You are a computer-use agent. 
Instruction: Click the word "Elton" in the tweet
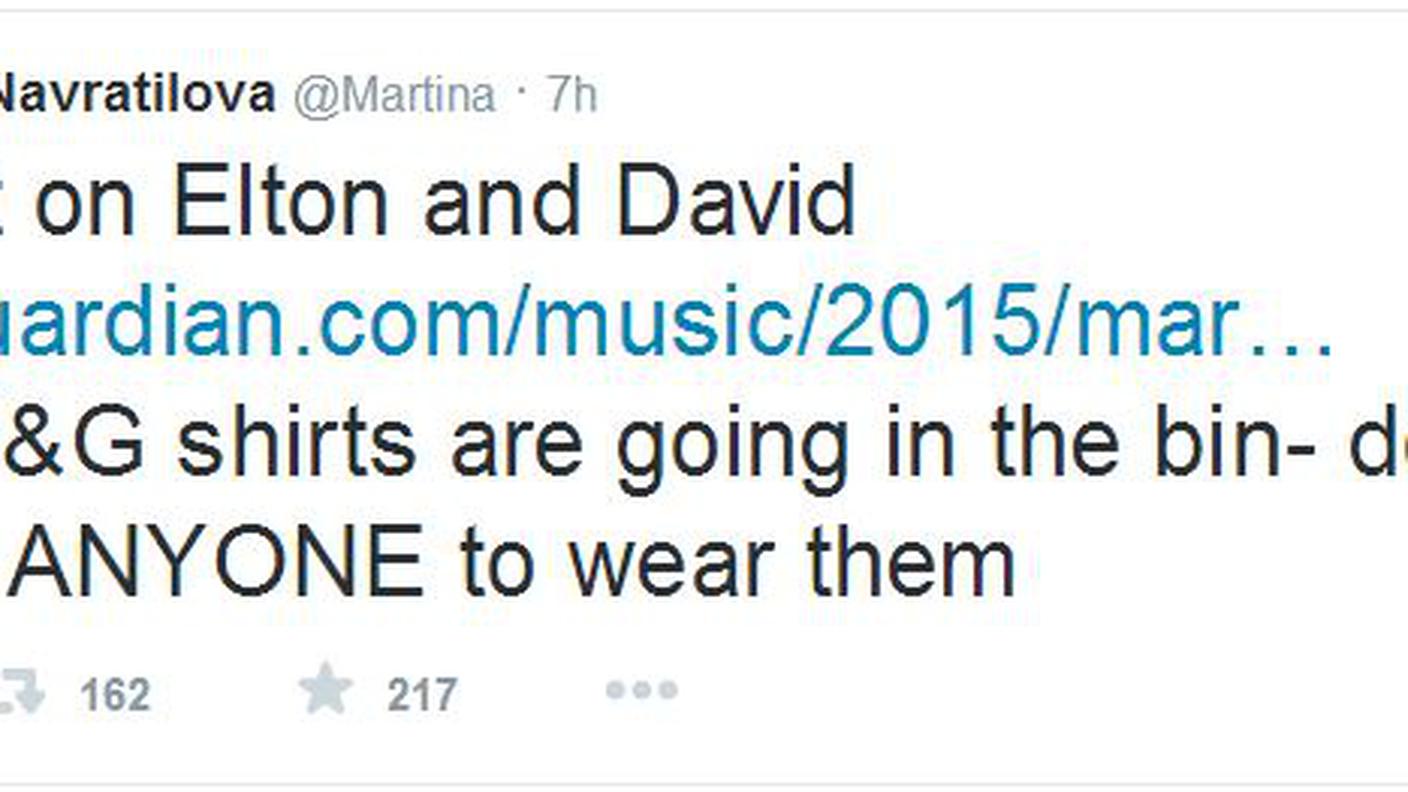click(281, 200)
